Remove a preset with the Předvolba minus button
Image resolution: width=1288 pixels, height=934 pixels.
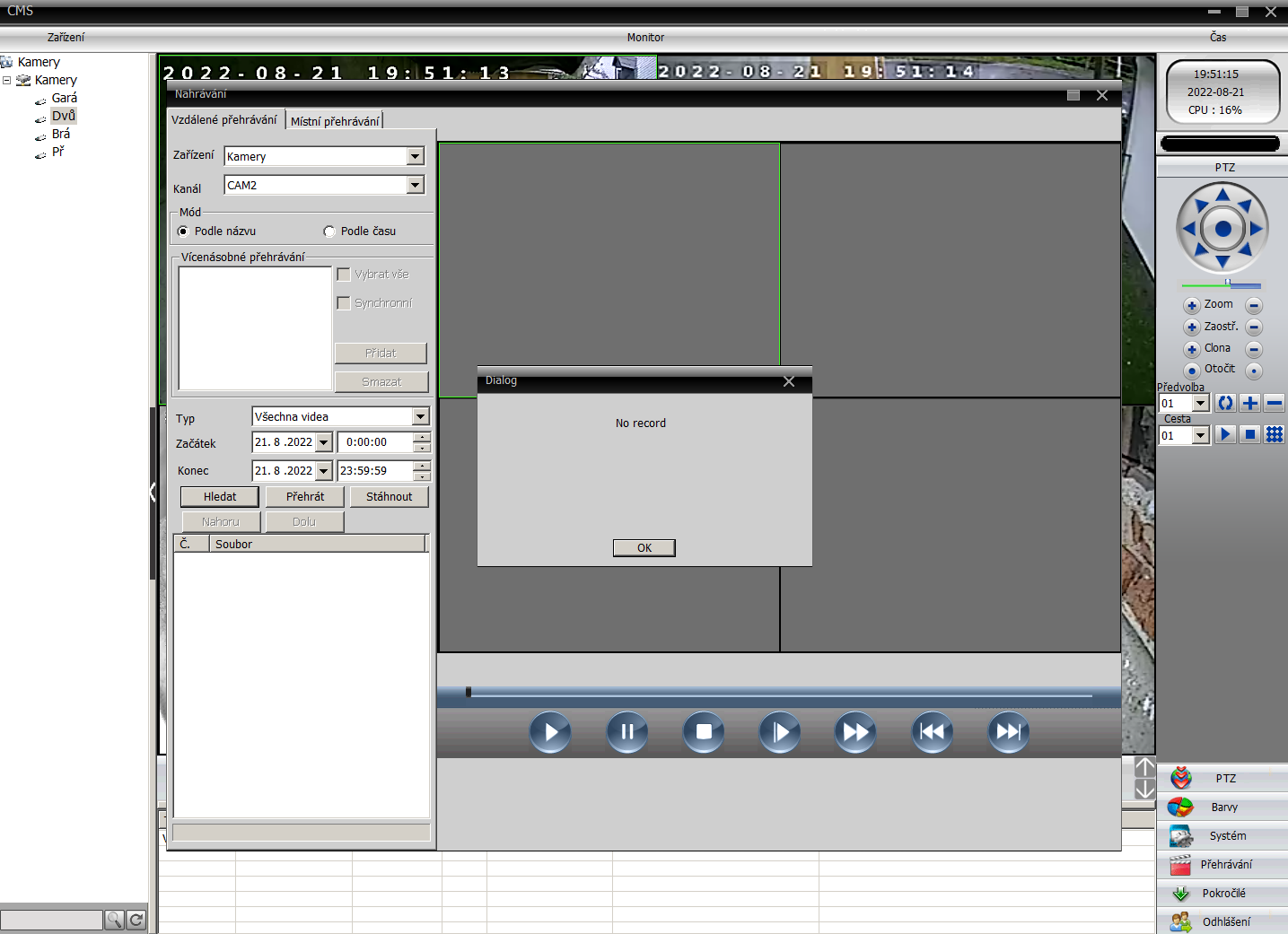(1274, 404)
